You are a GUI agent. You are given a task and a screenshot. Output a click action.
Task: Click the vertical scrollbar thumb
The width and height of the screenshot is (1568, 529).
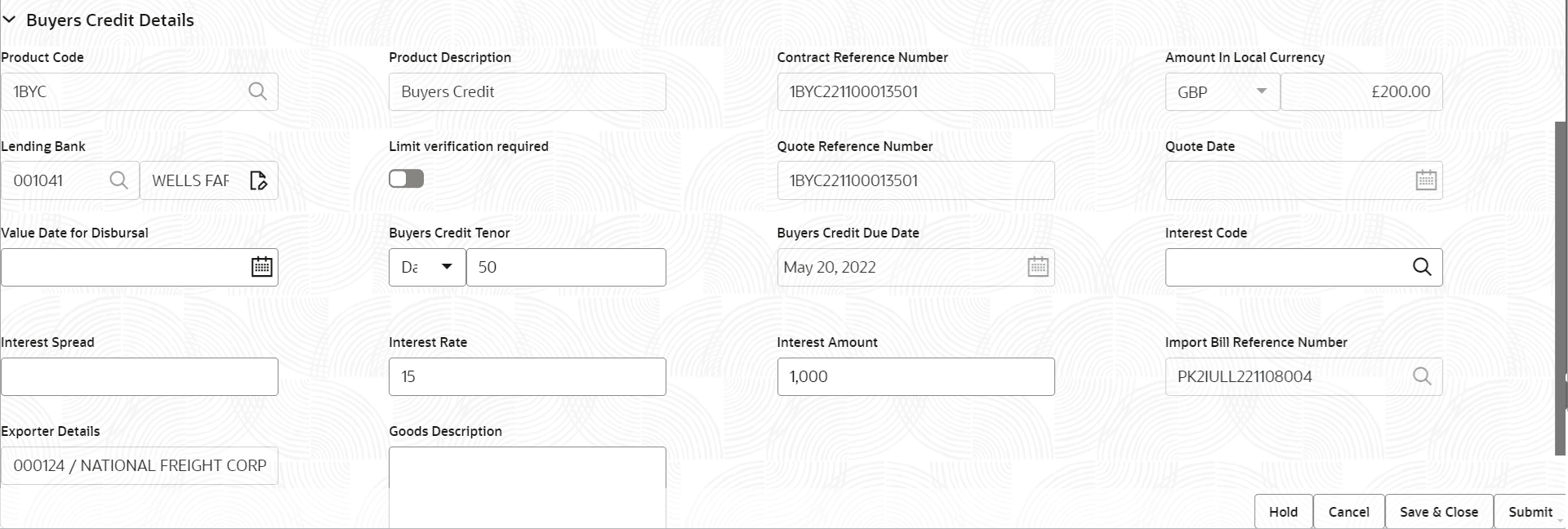pos(1561,288)
